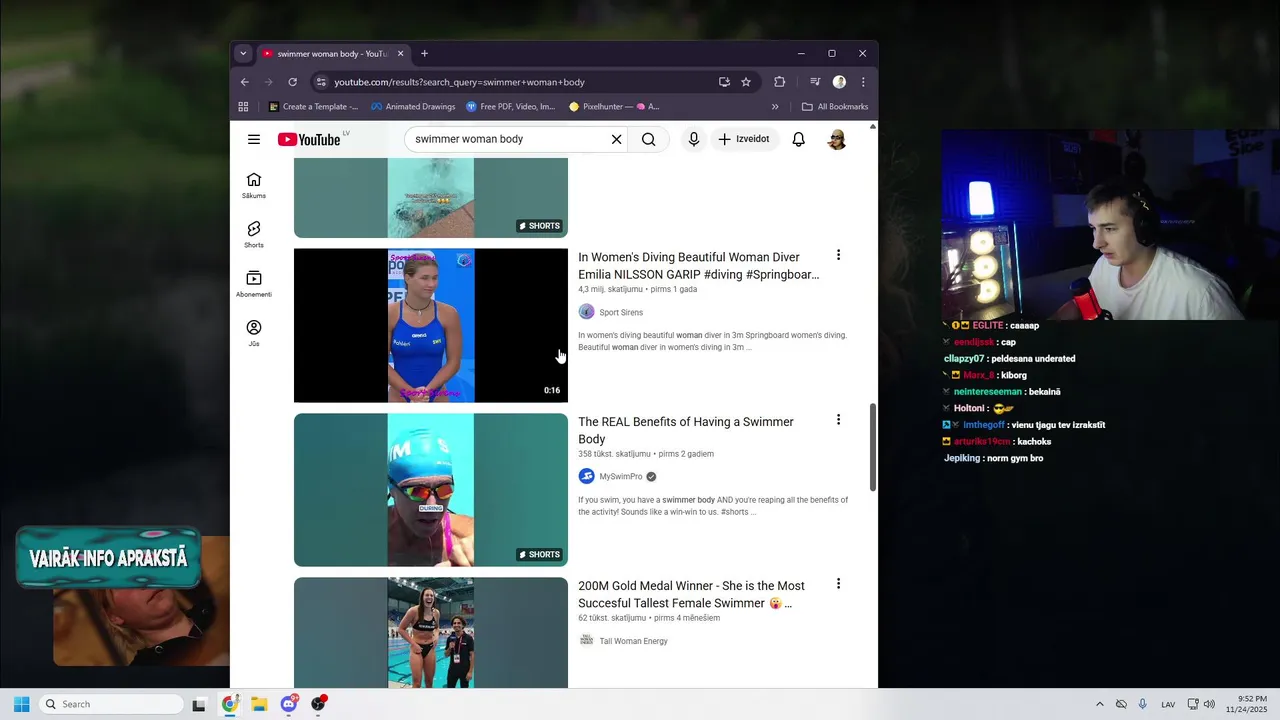The height and width of the screenshot is (720, 1280).
Task: Open Pixelhunter bookmark
Action: 614,106
